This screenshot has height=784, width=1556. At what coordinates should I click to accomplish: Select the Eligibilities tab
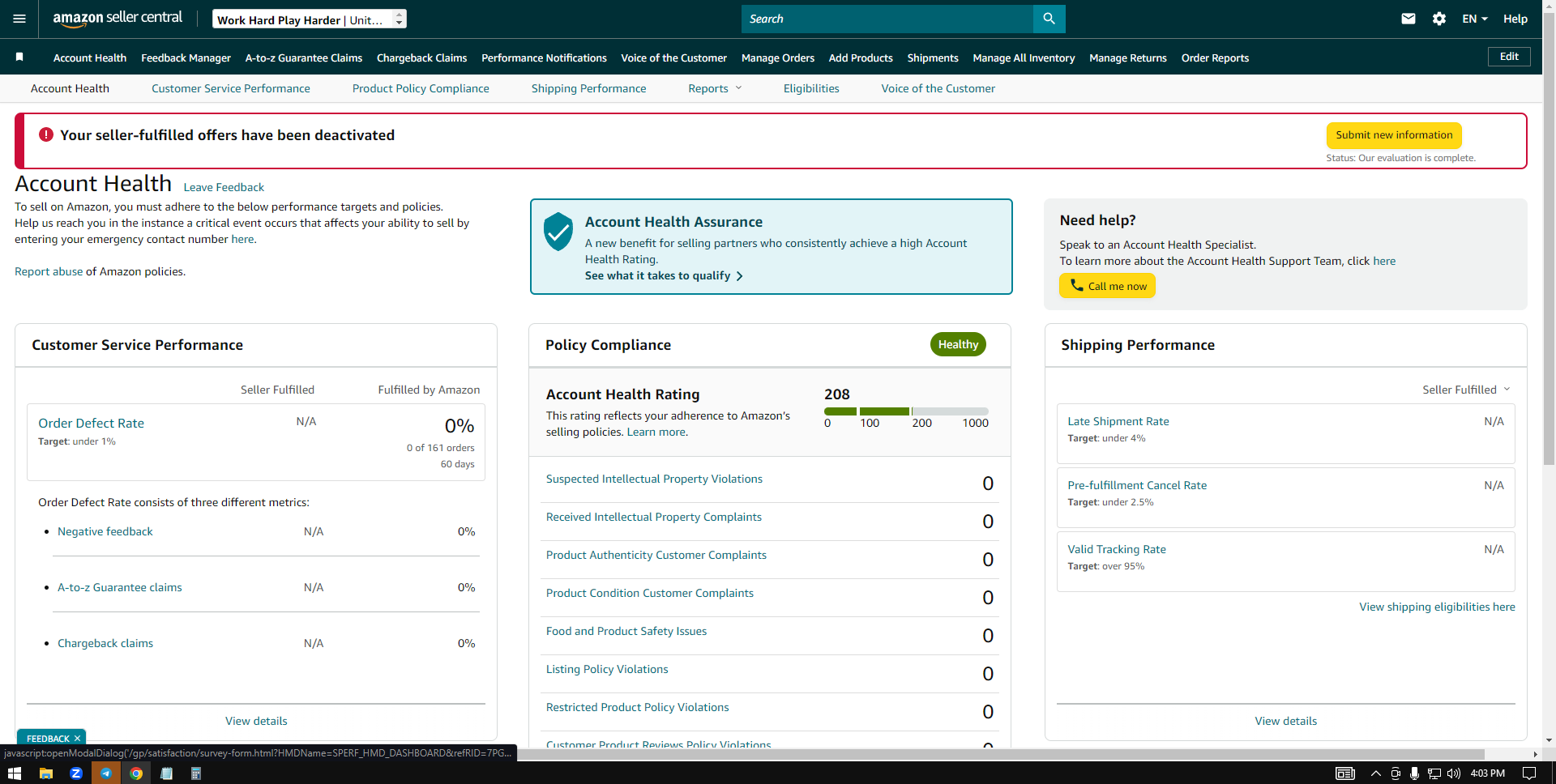[x=811, y=88]
